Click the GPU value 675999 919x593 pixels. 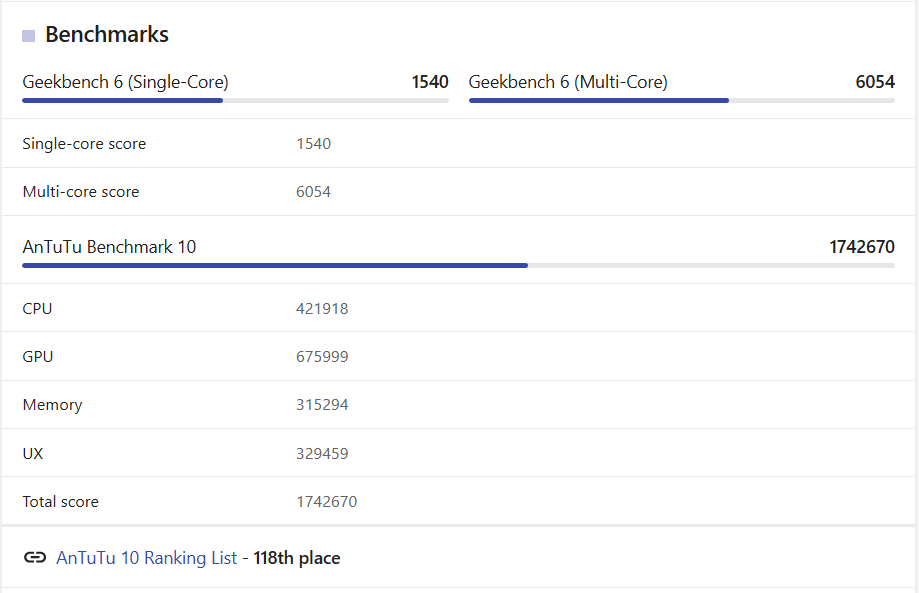pos(322,357)
